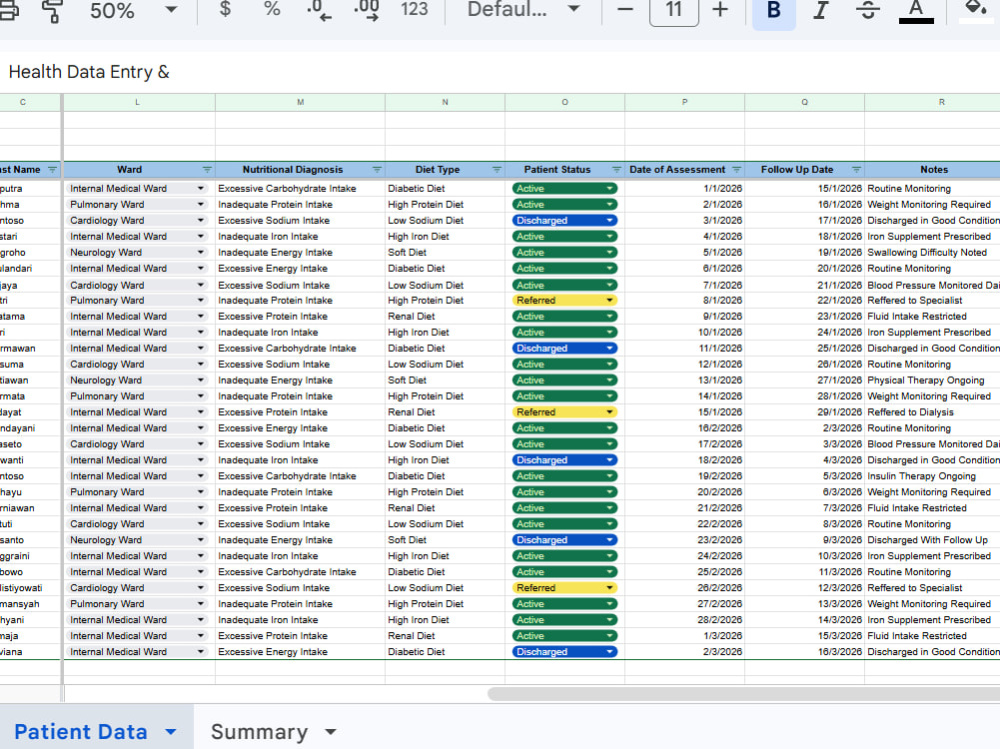Open the Default font dropdown

tap(524, 10)
